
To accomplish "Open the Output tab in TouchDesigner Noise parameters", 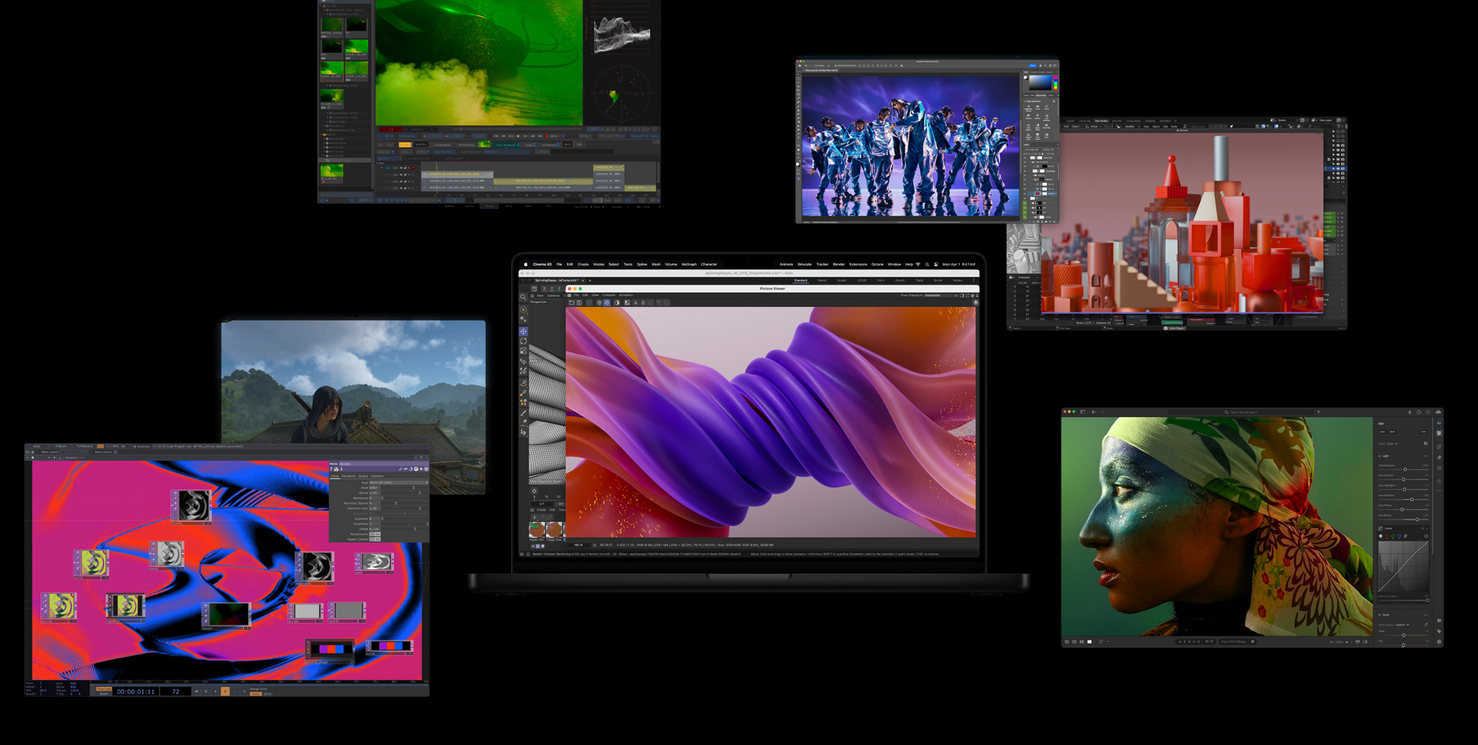I will (x=363, y=476).
